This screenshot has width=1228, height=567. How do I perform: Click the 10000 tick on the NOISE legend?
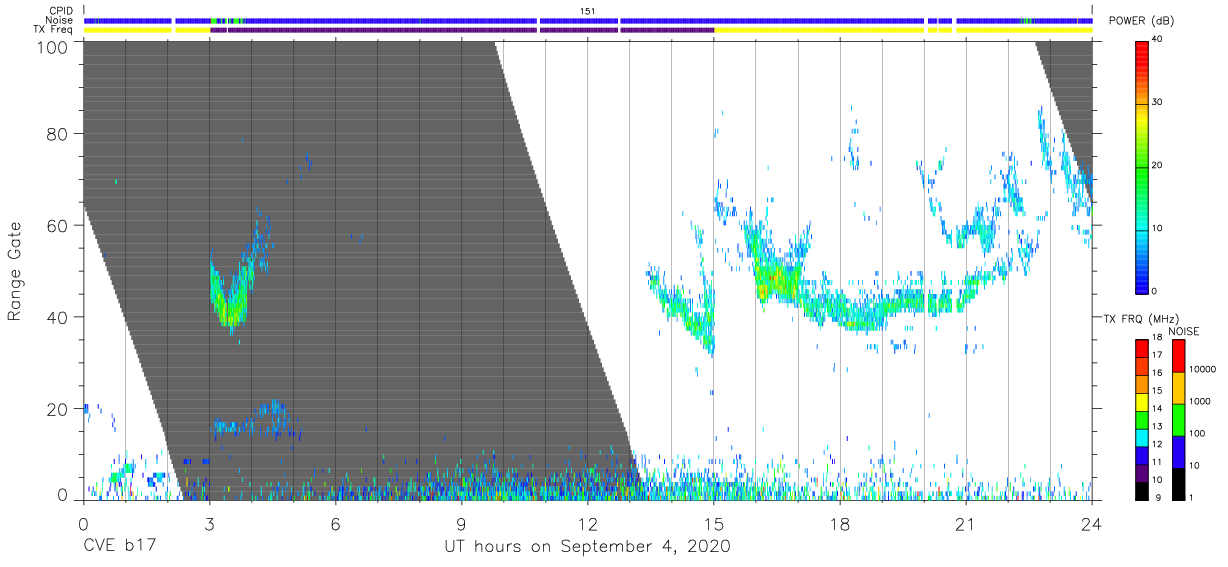pyautogui.click(x=1204, y=370)
